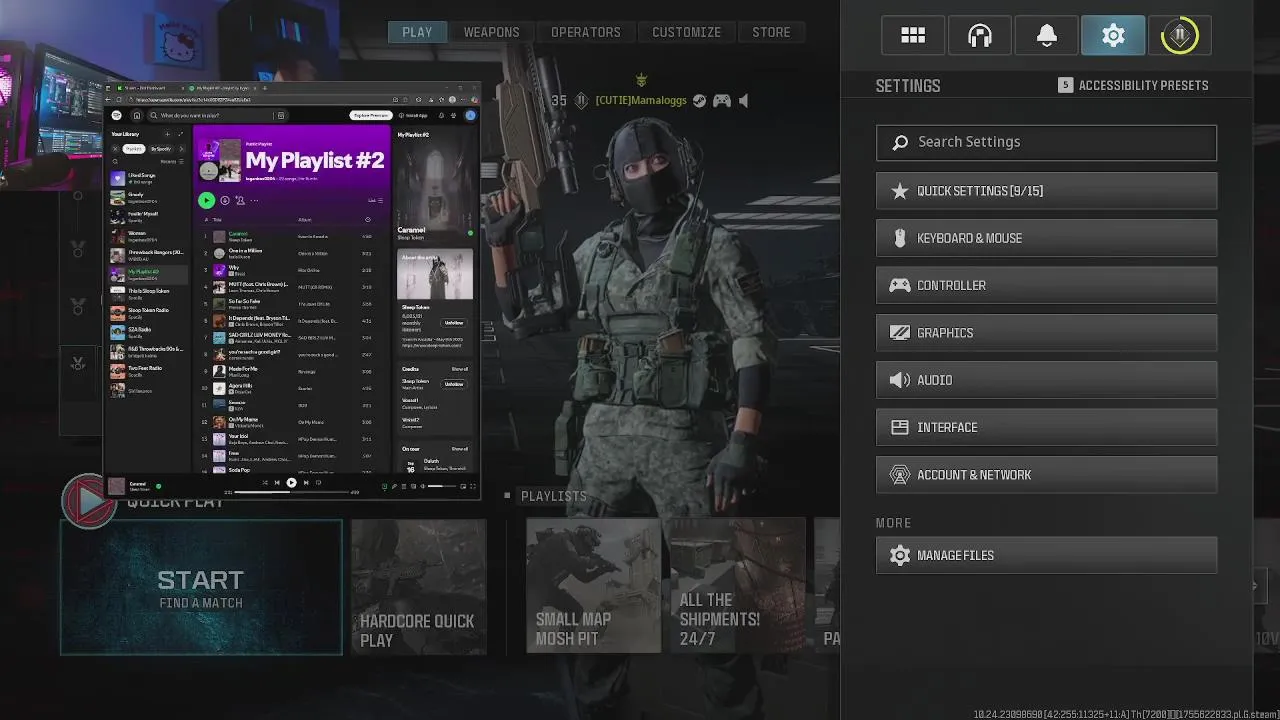Open the OPERATORS tab
Viewport: 1280px width, 720px height.
[x=586, y=32]
